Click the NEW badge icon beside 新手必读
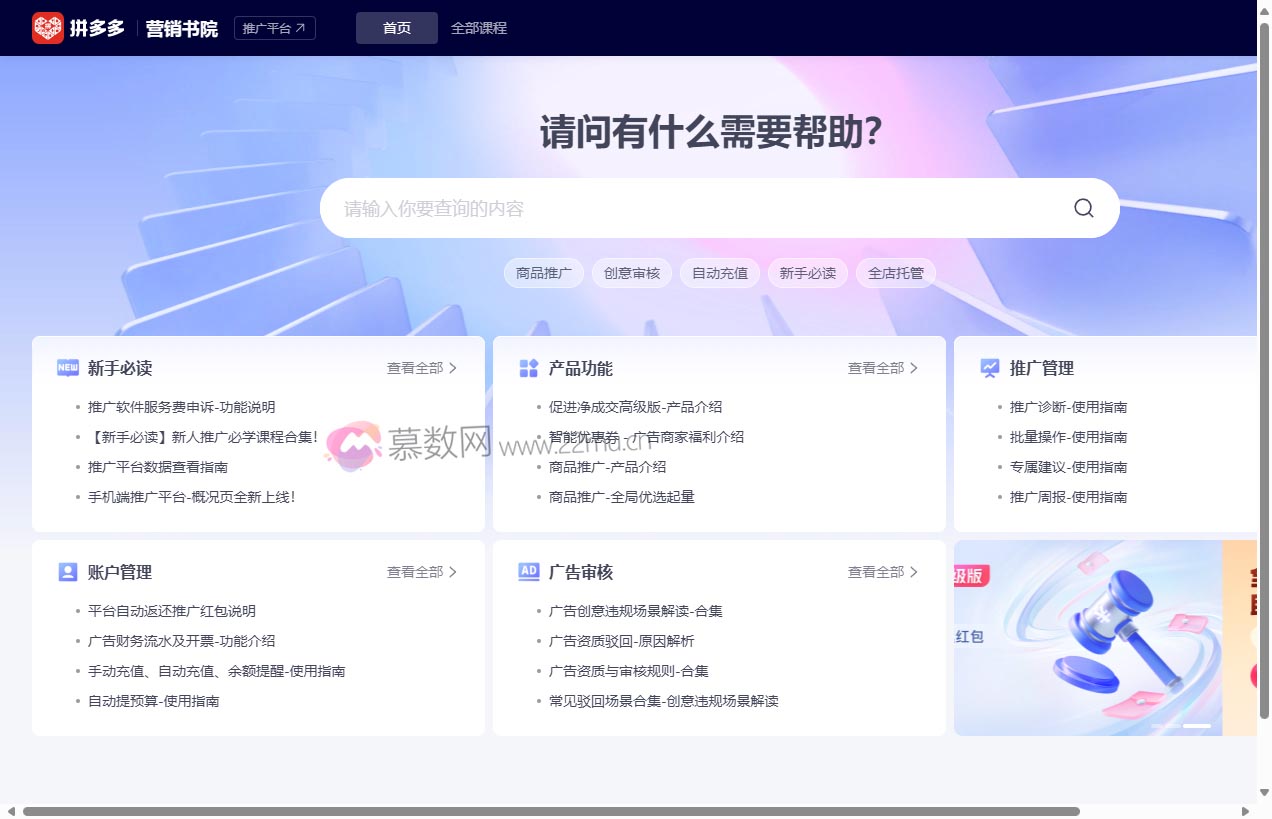This screenshot has height=819, width=1272. coord(67,368)
